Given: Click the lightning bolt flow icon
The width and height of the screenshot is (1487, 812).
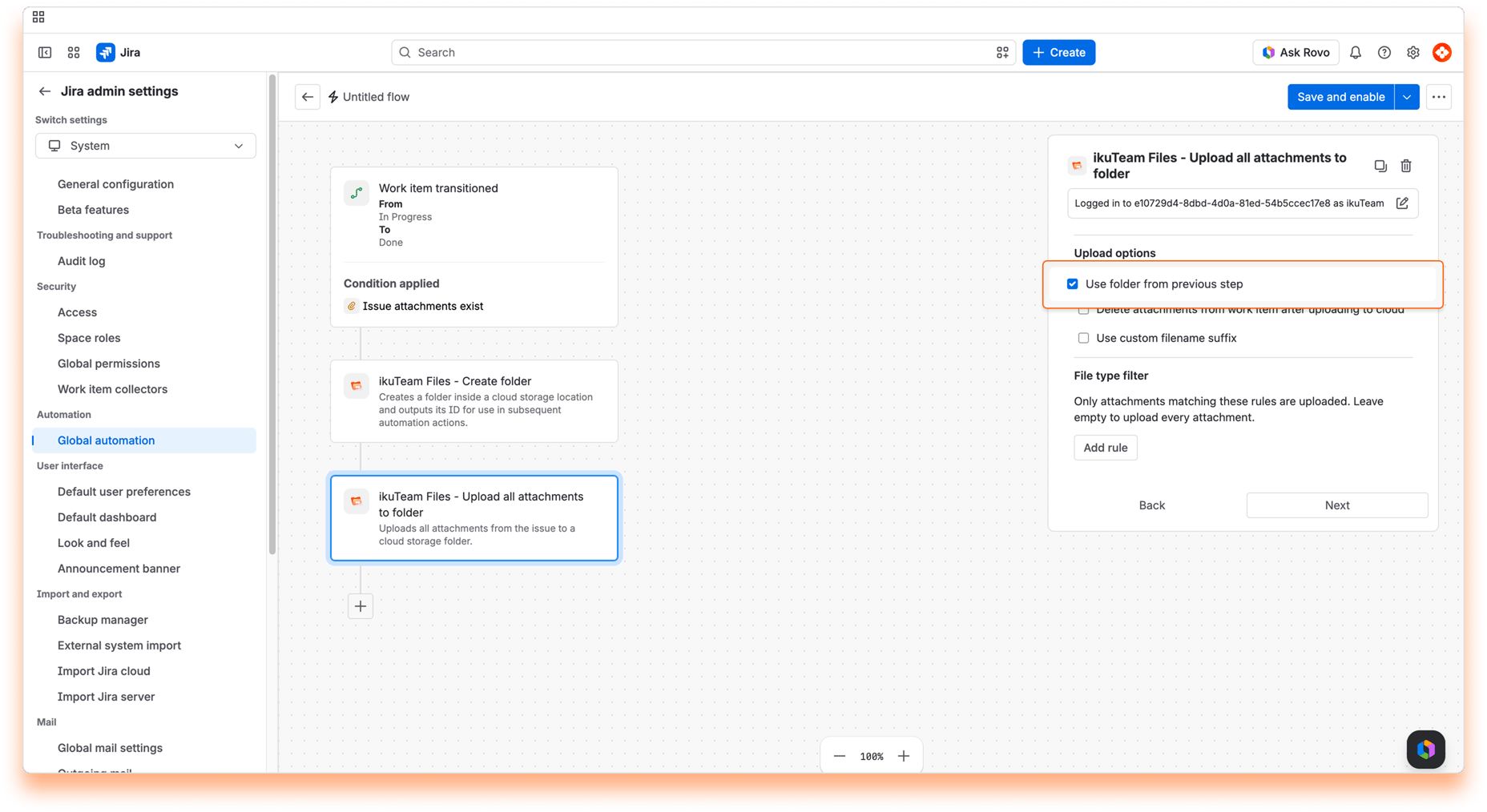Looking at the screenshot, I should point(333,97).
